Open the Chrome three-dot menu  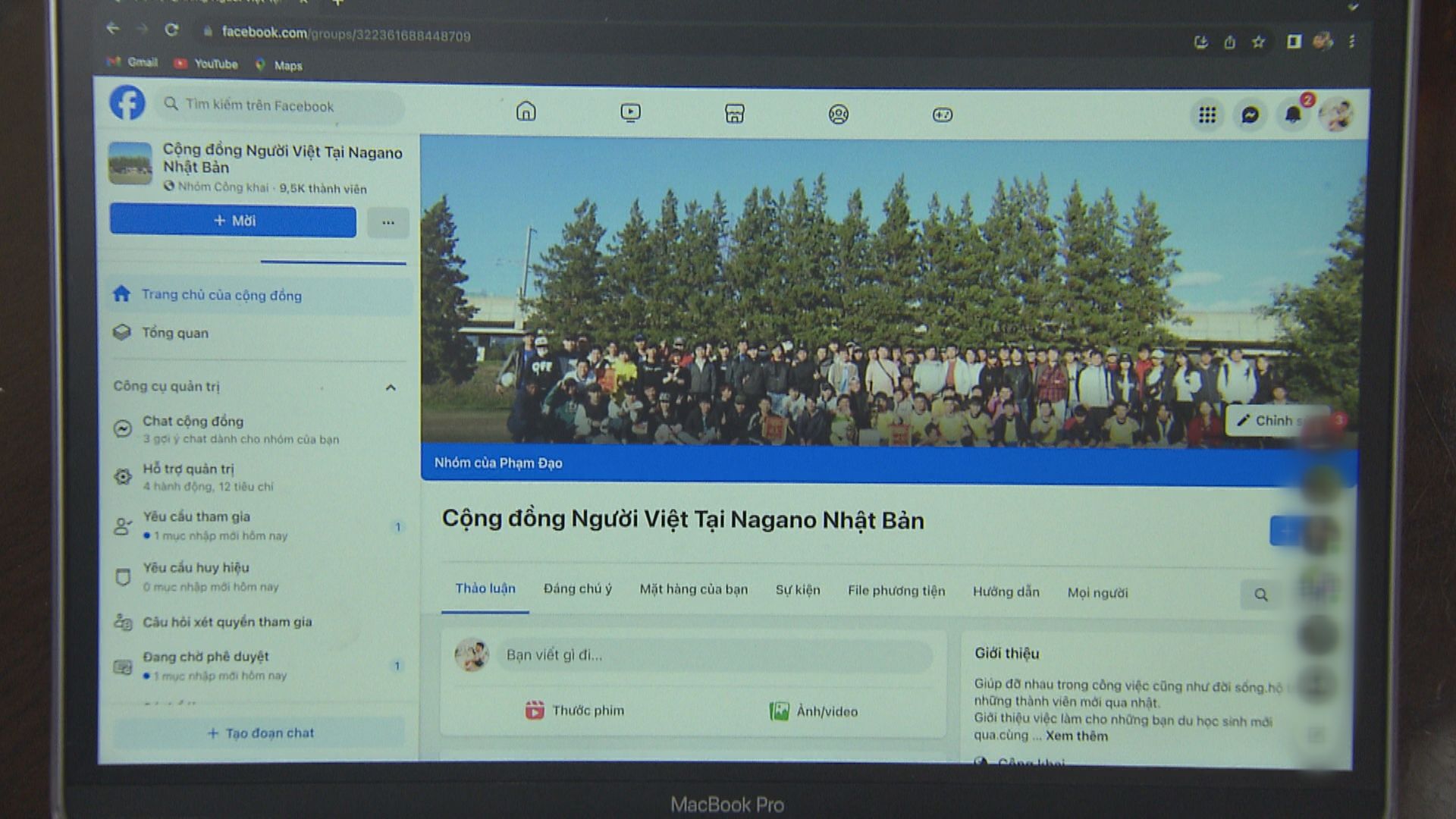(x=1351, y=42)
